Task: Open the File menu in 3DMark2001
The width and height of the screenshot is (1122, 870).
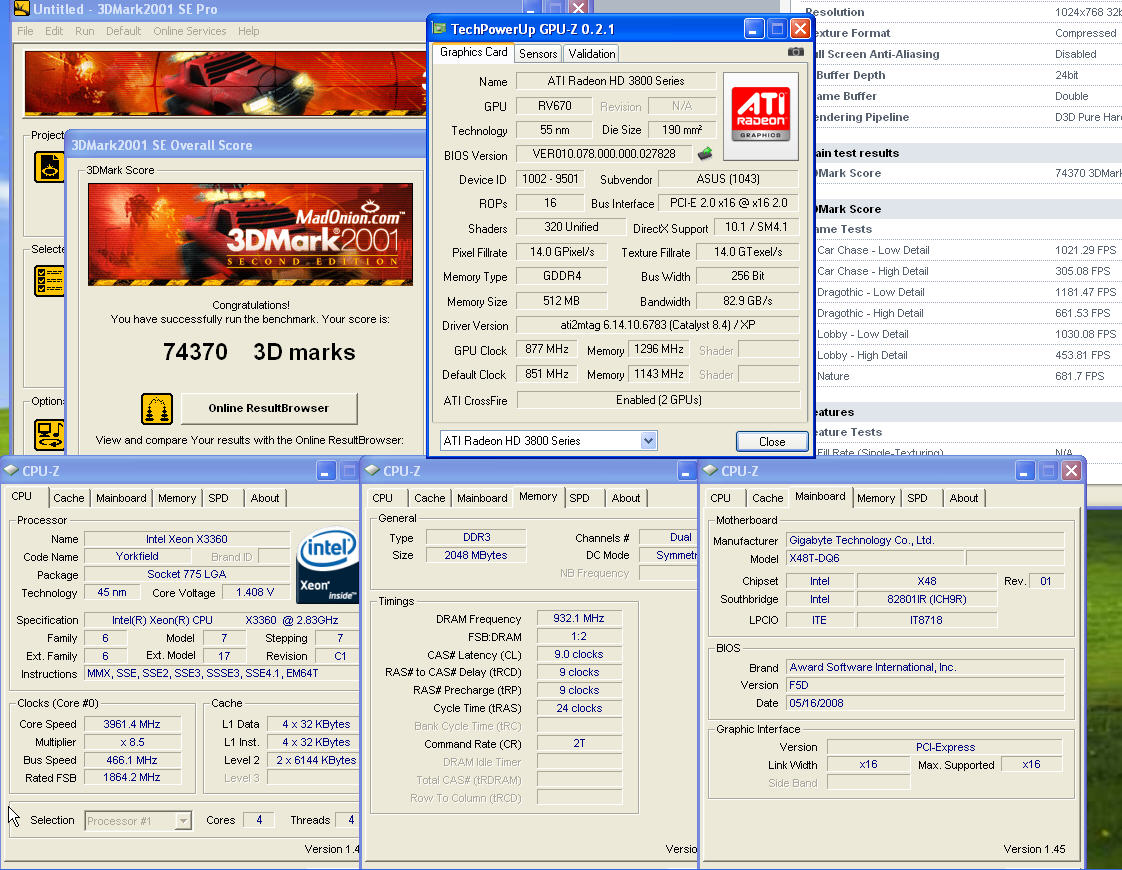Action: click(25, 31)
